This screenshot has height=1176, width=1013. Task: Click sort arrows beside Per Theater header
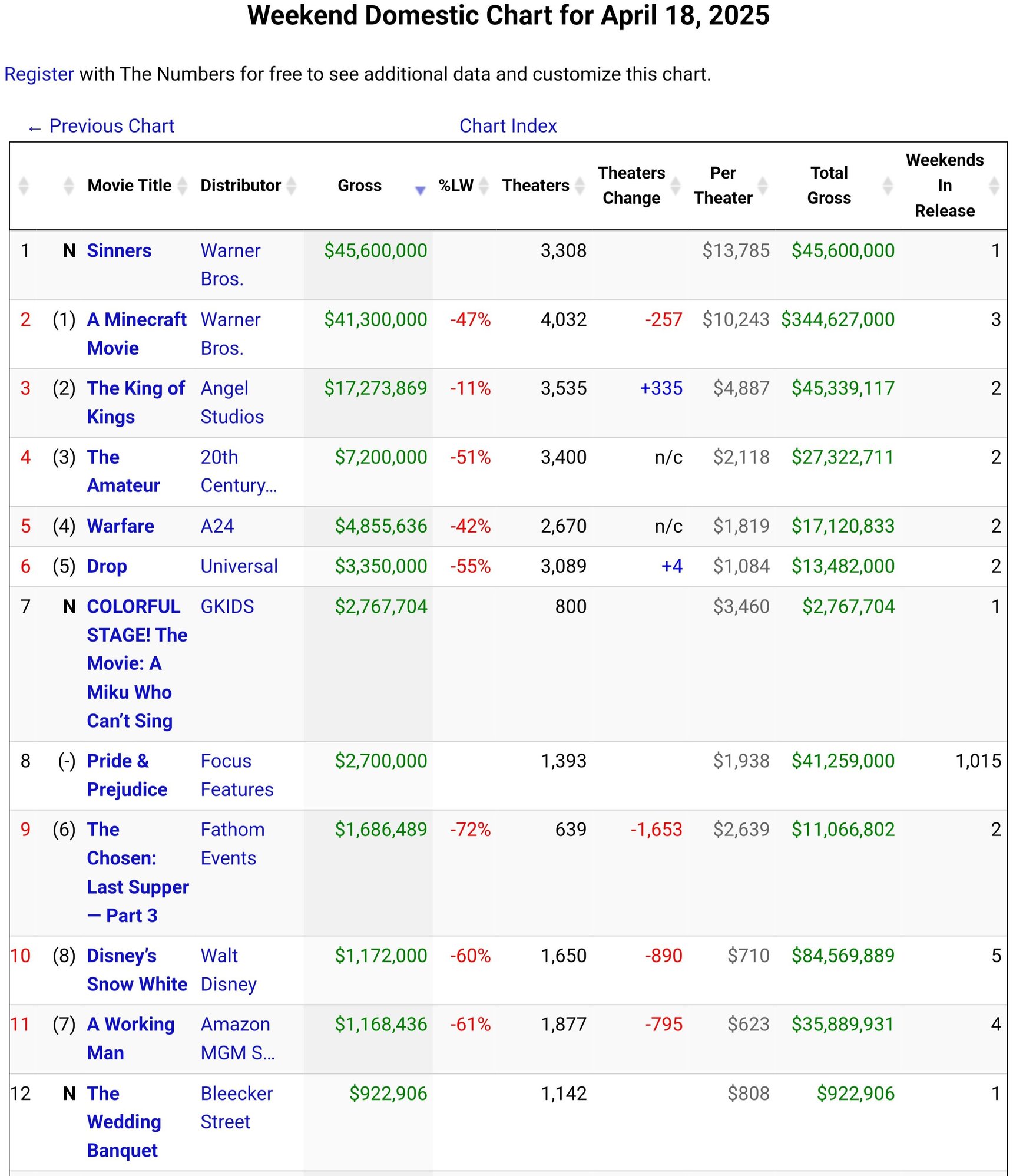coord(763,186)
